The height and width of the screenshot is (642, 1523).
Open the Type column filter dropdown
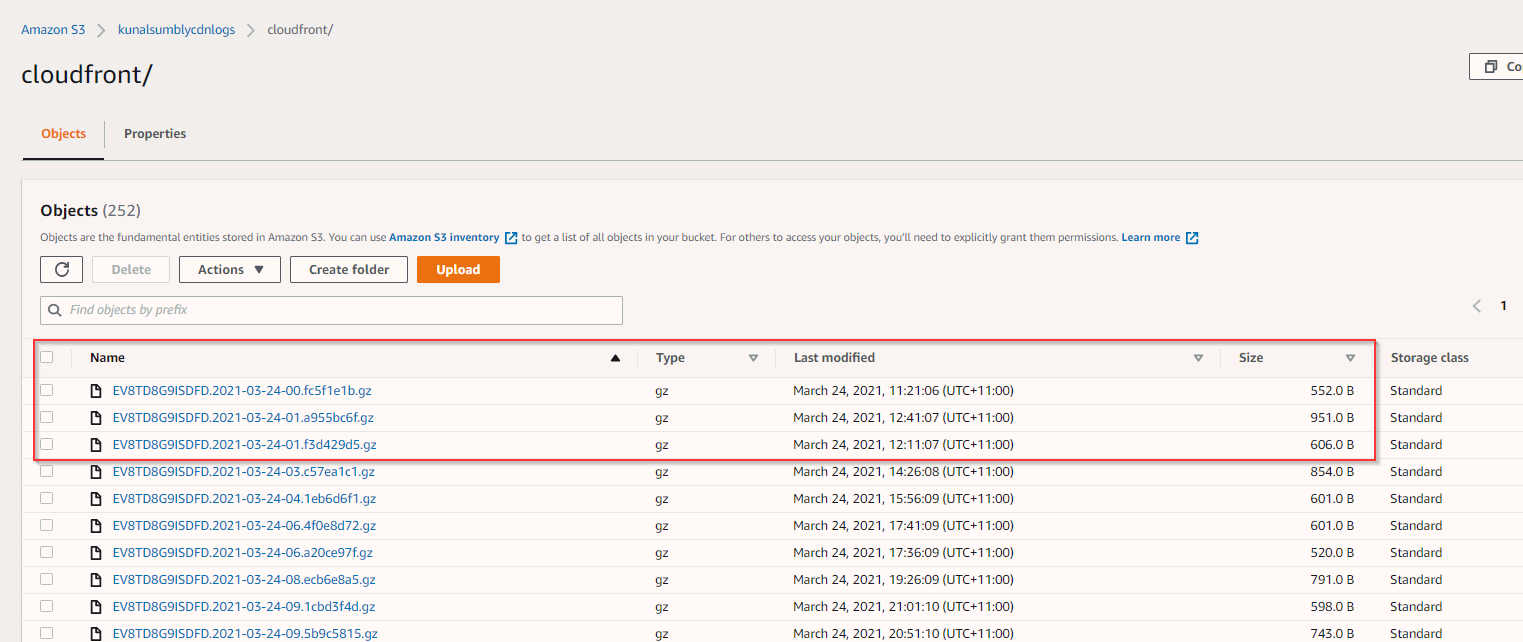(x=754, y=357)
